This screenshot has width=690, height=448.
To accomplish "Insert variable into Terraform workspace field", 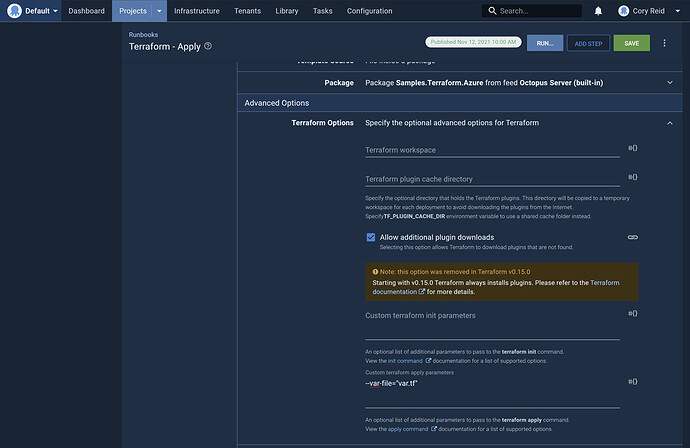I will tap(632, 148).
